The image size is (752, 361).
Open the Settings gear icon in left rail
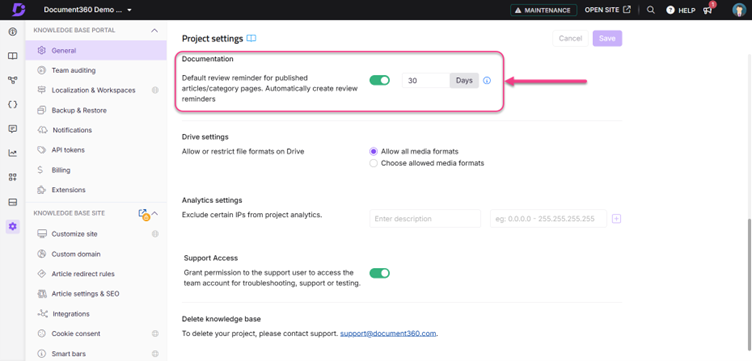tap(12, 226)
